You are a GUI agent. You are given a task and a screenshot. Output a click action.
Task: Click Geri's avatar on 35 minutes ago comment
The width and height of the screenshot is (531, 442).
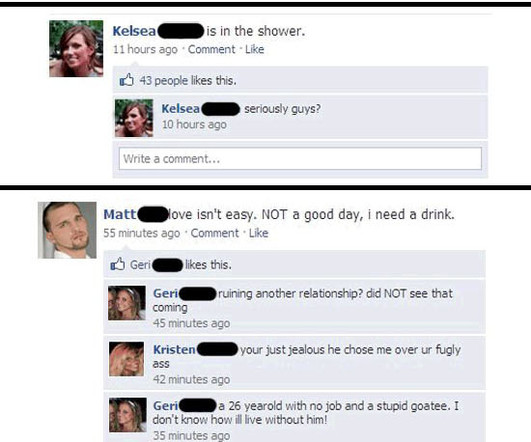pos(128,415)
